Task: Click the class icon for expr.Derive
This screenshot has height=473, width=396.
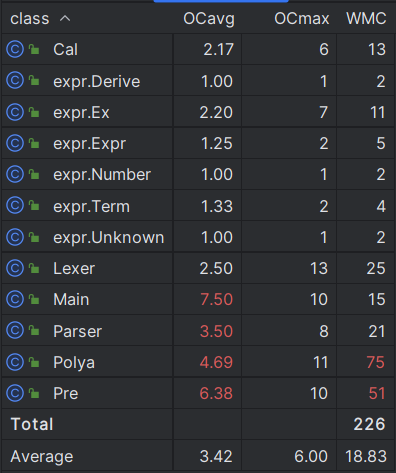Action: coord(15,81)
